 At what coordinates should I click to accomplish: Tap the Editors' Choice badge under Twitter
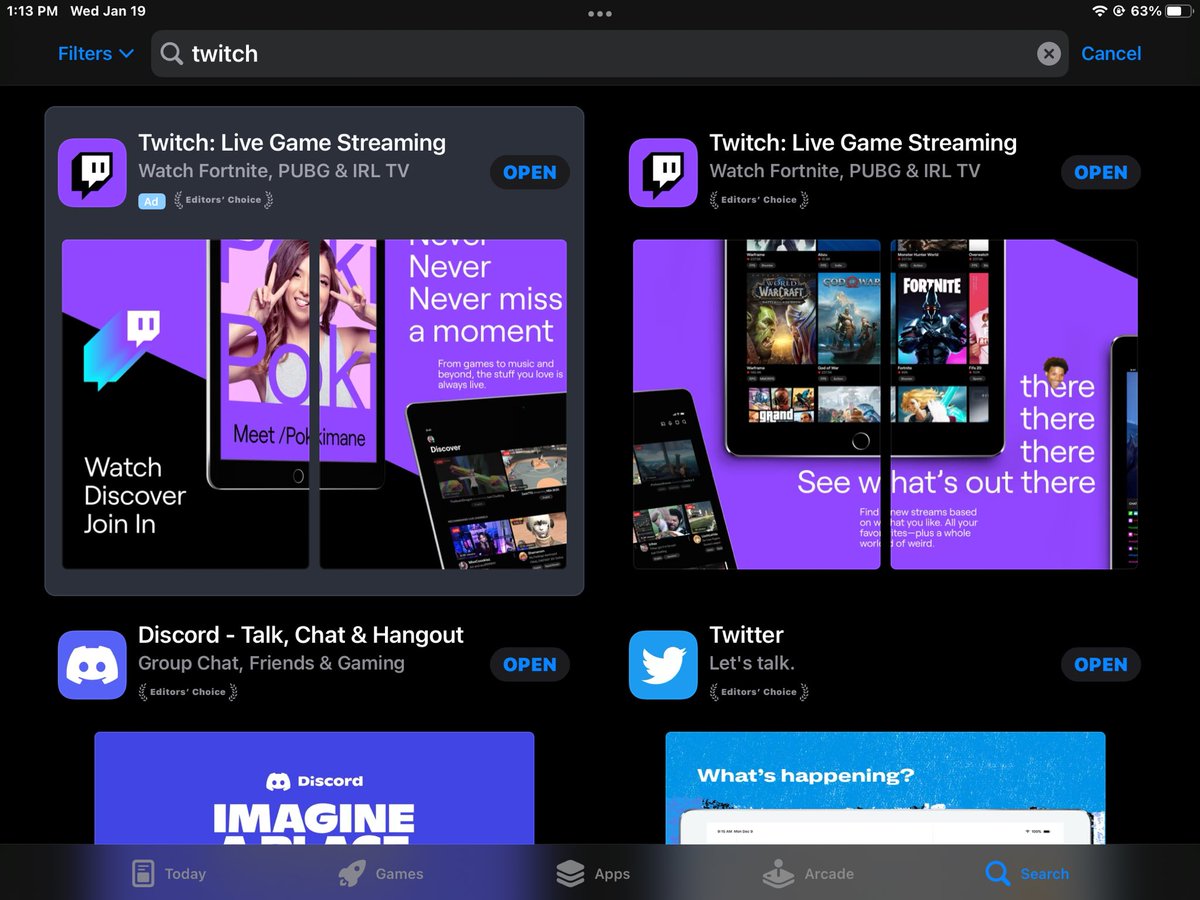[759, 692]
